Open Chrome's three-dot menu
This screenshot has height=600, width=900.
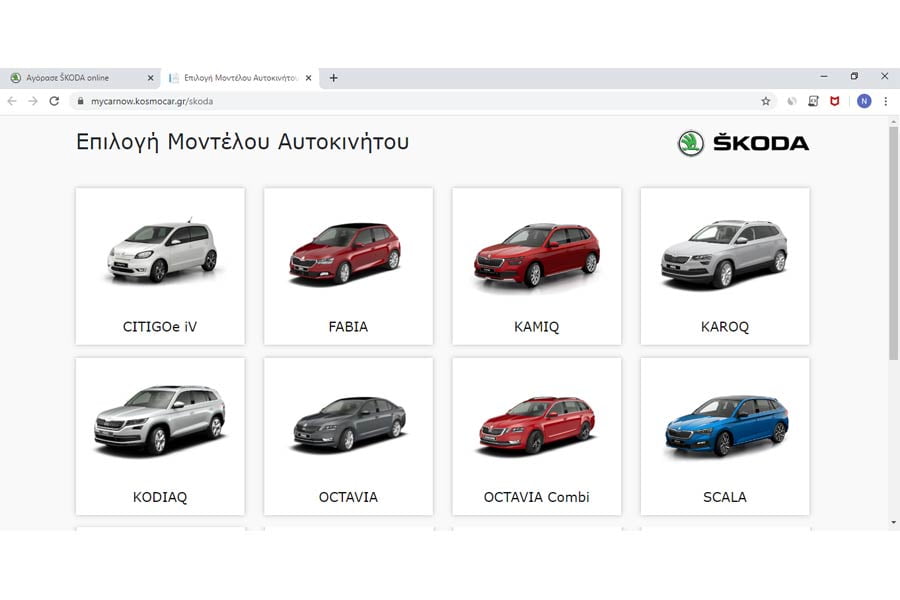pyautogui.click(x=887, y=101)
